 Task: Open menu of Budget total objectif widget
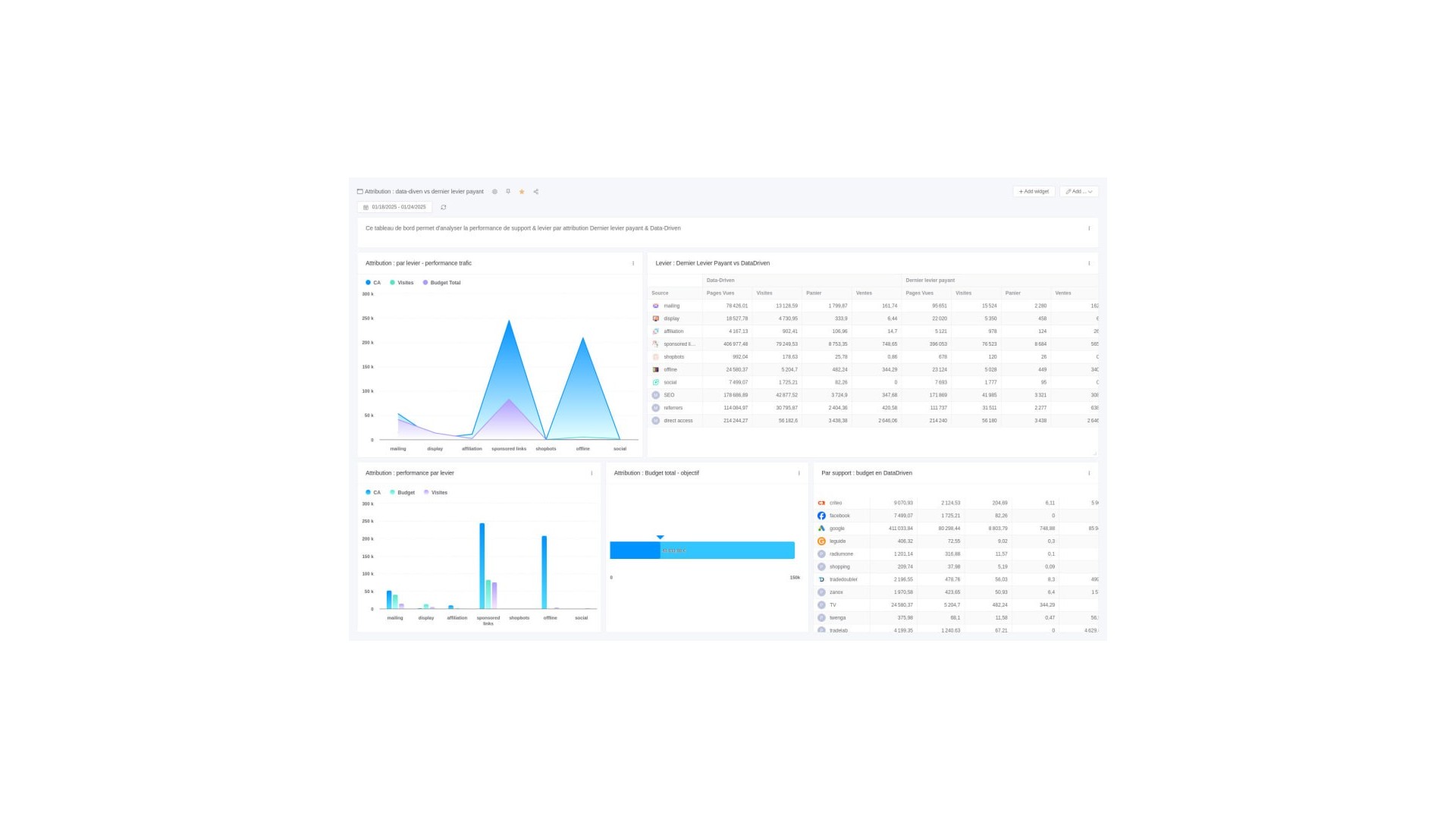(799, 473)
